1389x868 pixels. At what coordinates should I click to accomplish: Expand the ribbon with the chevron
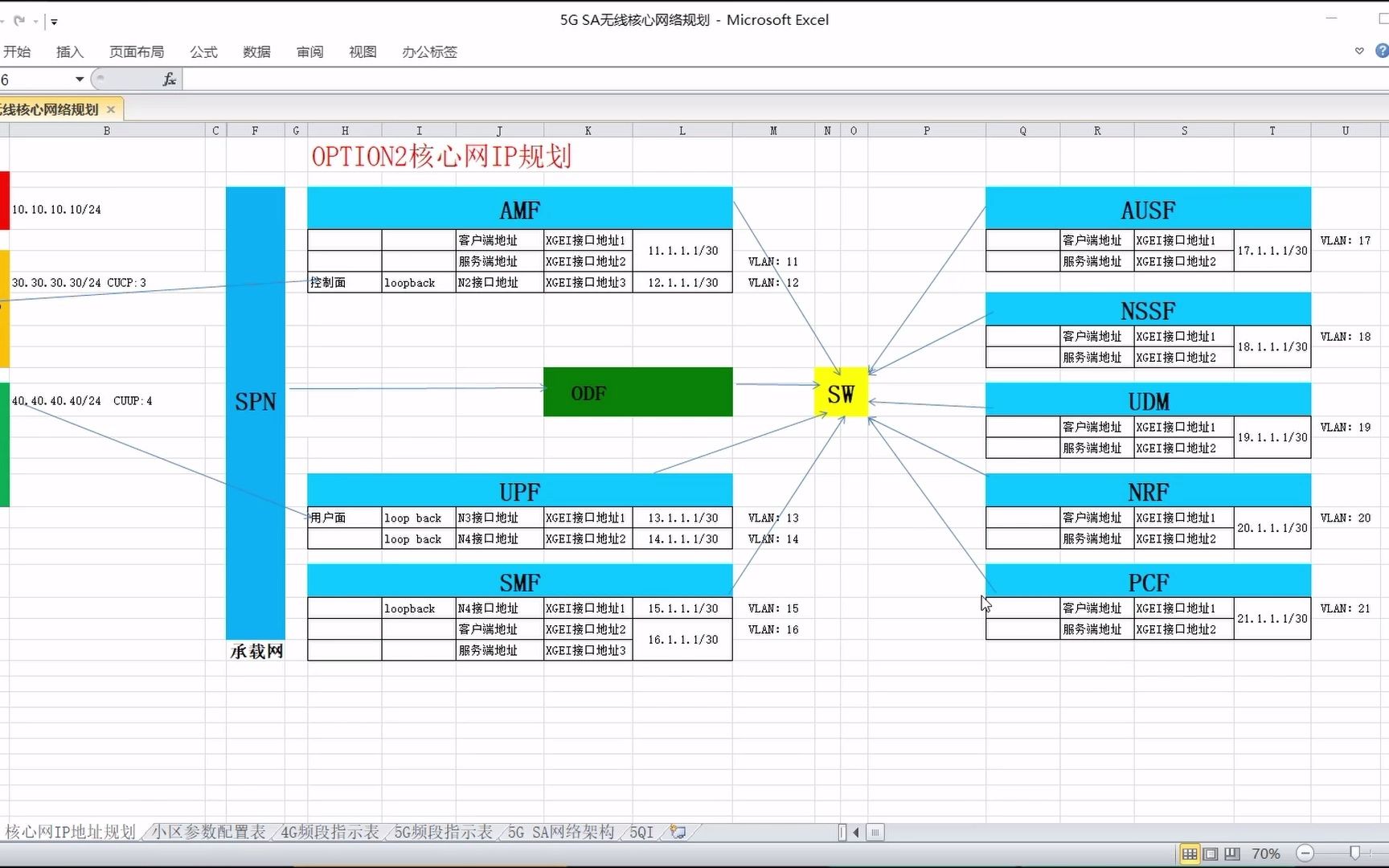click(x=1359, y=51)
